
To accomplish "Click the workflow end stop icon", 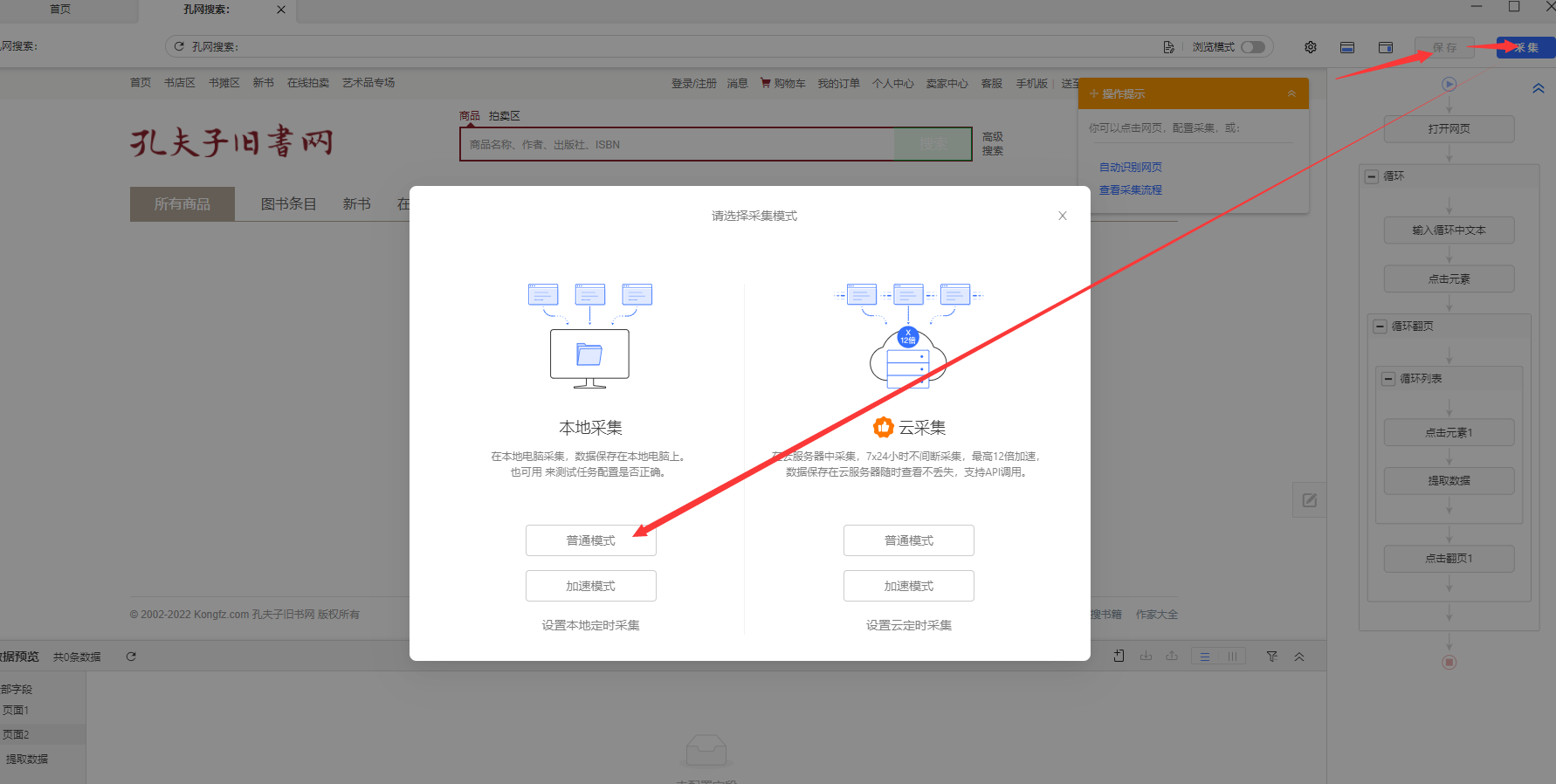I will 1449,662.
